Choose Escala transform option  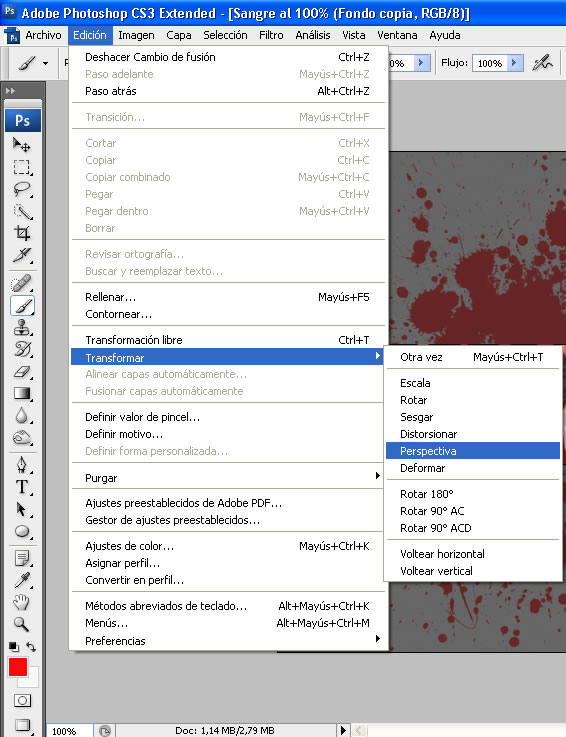point(472,383)
